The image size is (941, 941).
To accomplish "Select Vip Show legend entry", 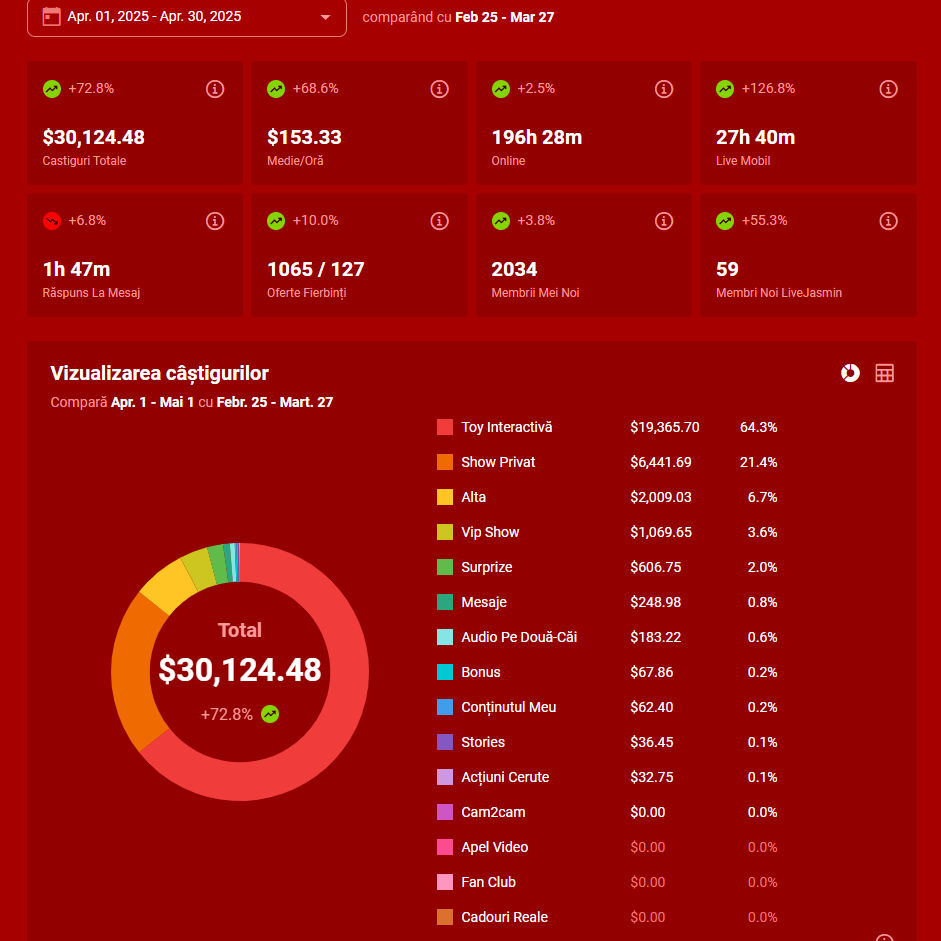I will click(x=490, y=533).
